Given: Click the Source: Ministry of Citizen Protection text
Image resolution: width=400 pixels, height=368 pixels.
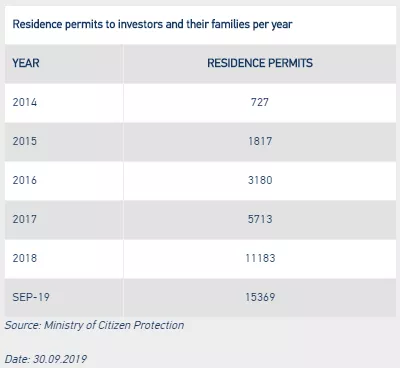Looking at the screenshot, I should coord(94,325).
